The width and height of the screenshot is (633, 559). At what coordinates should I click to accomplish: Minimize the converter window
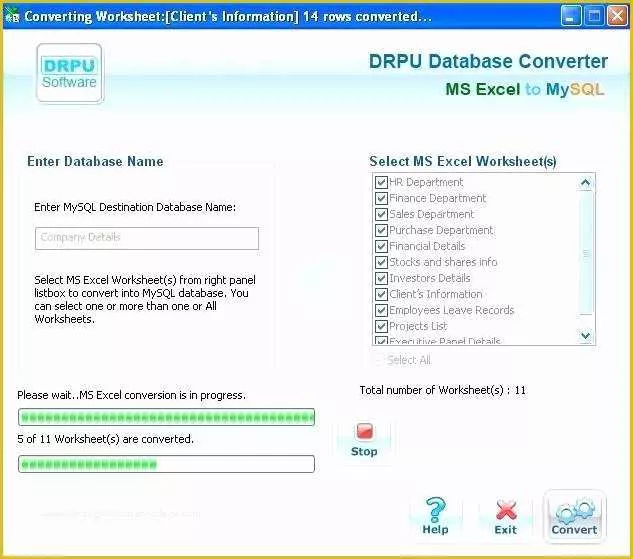[571, 16]
